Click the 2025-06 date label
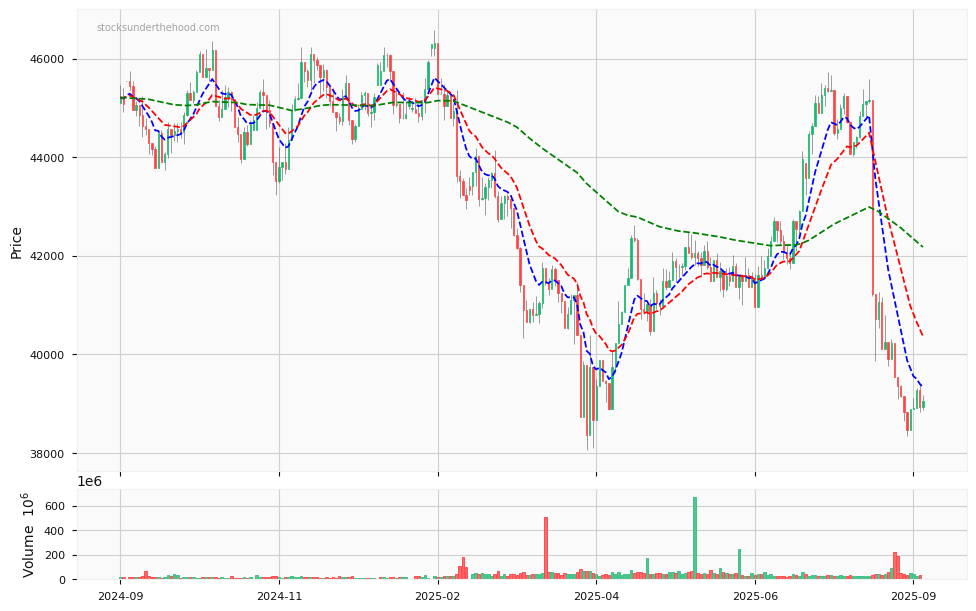Image resolution: width=976 pixels, height=611 pixels. click(755, 596)
